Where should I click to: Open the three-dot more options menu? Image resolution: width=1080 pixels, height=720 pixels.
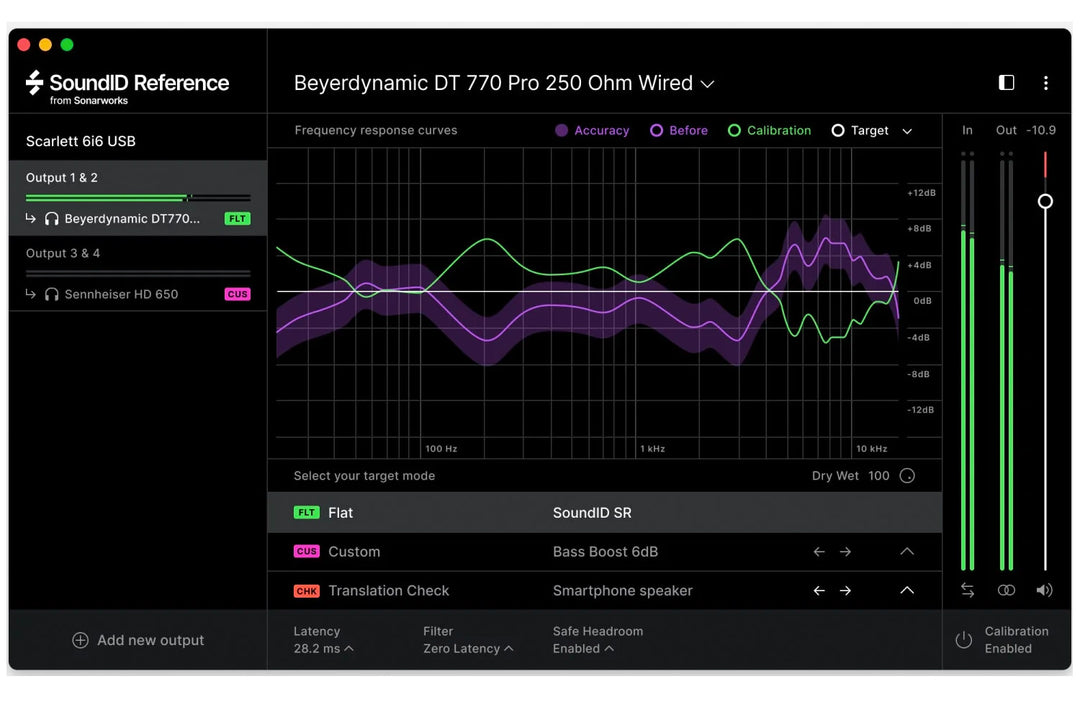click(x=1046, y=83)
